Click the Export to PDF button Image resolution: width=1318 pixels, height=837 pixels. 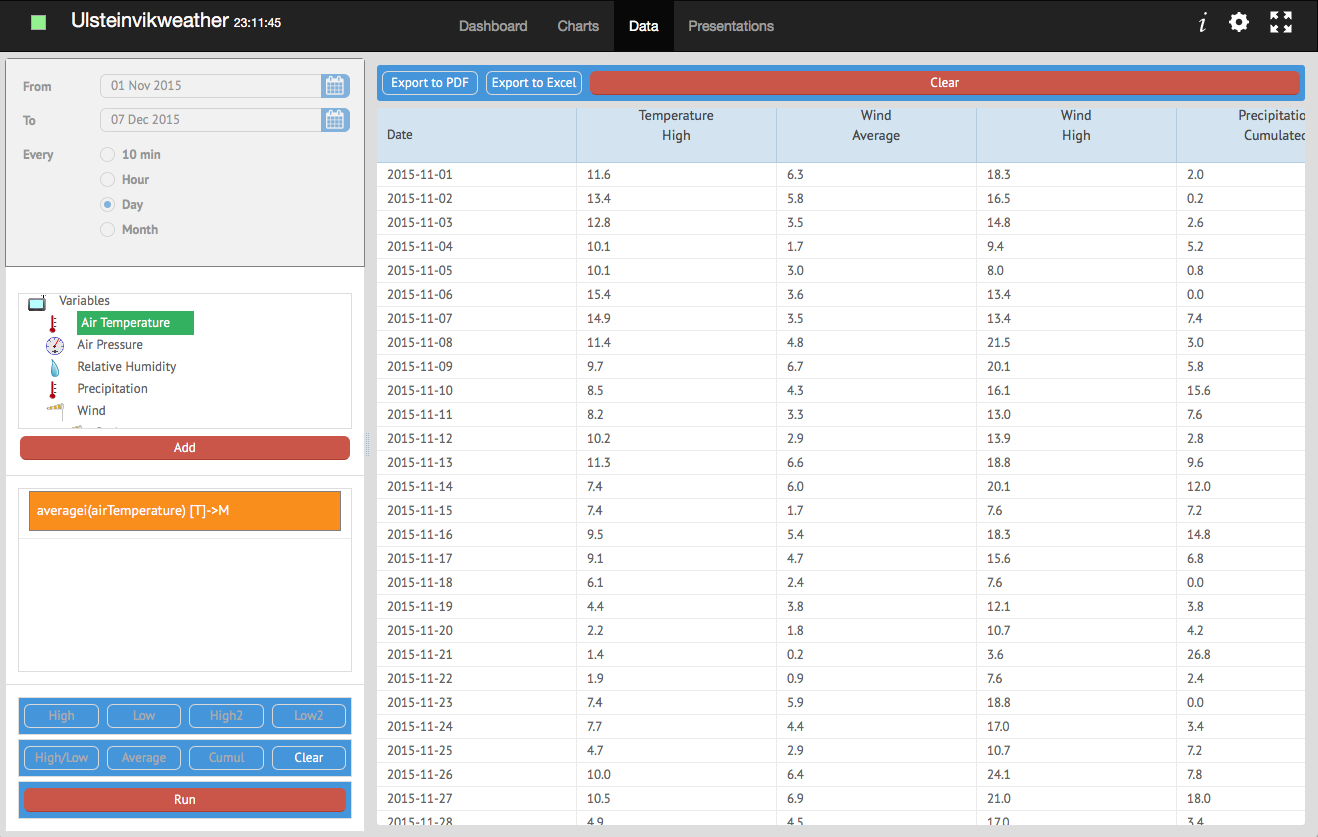click(x=430, y=83)
